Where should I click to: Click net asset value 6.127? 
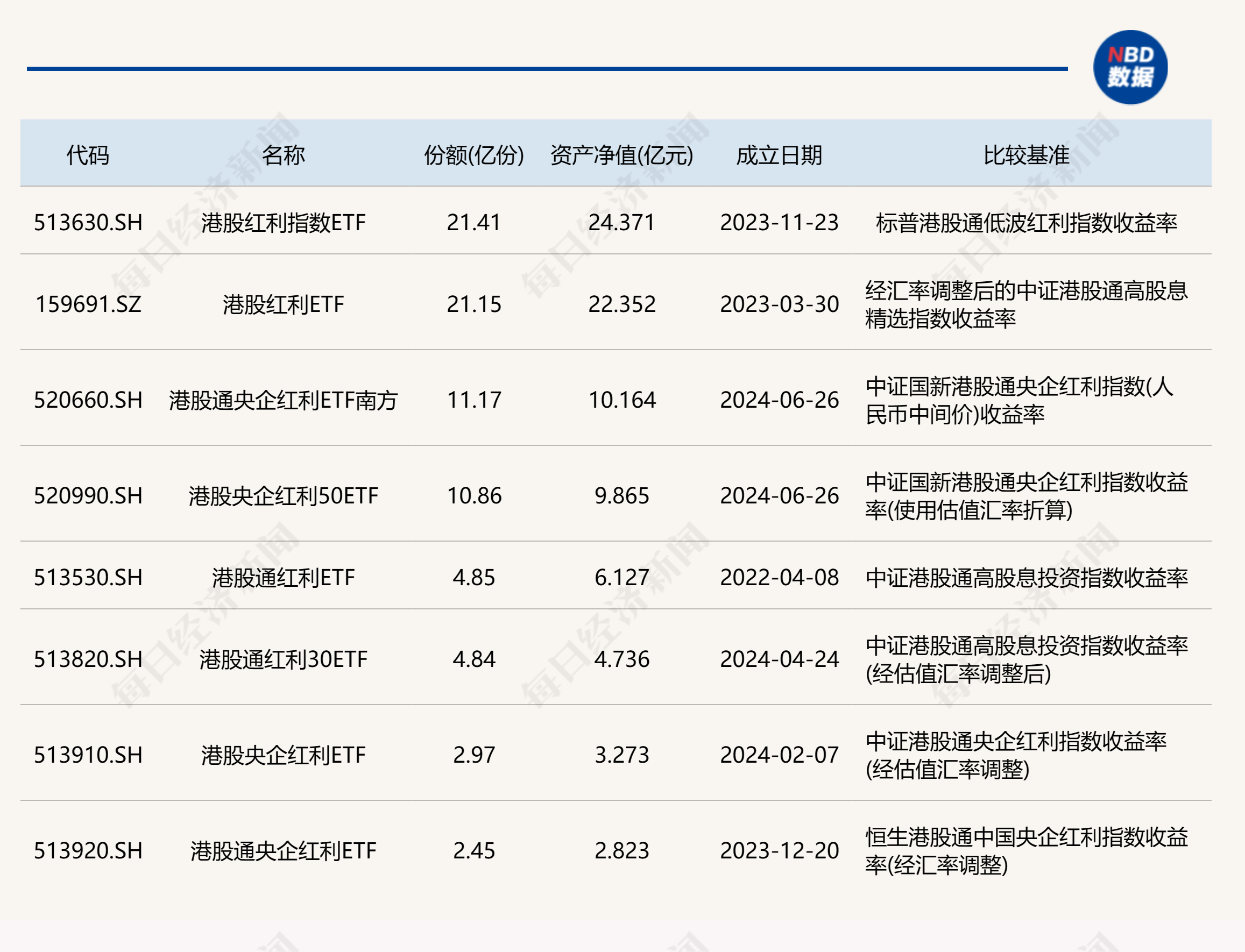pyautogui.click(x=622, y=578)
